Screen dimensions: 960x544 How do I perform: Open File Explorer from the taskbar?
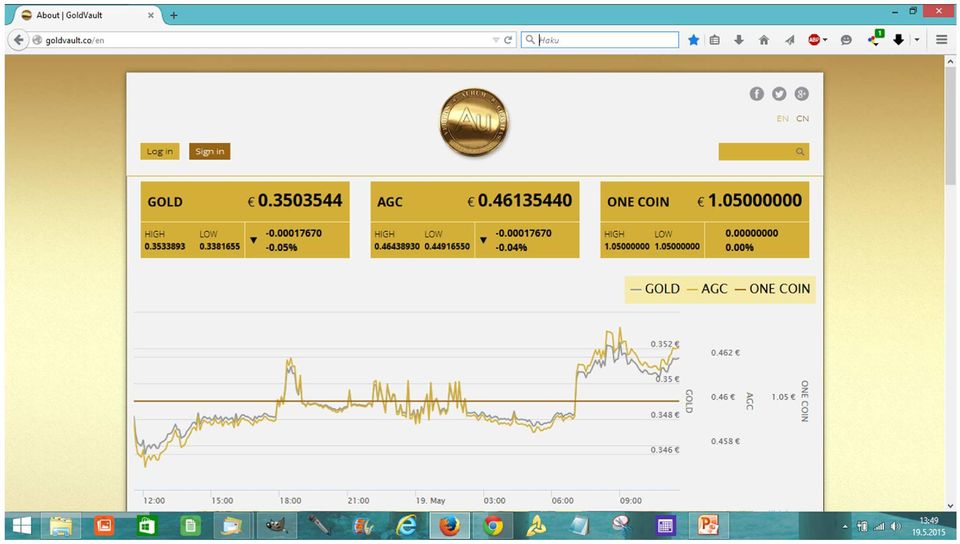pyautogui.click(x=61, y=526)
